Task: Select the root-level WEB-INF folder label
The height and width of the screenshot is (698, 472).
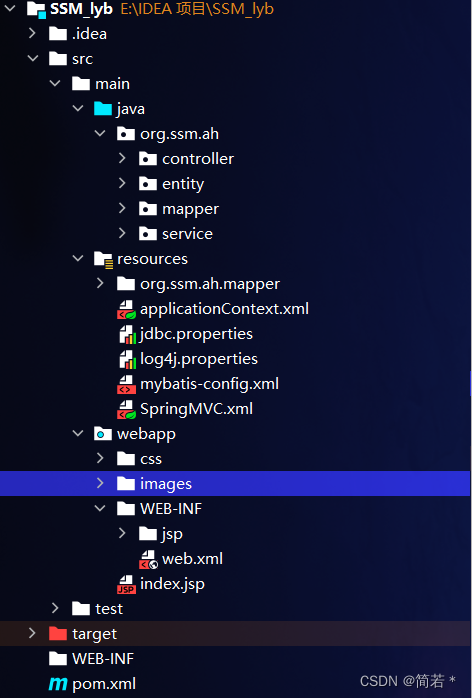Action: 103,659
